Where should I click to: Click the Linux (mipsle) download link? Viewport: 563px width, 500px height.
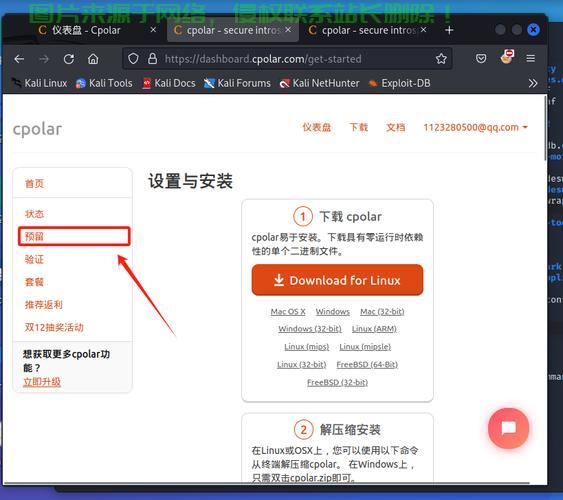point(365,347)
